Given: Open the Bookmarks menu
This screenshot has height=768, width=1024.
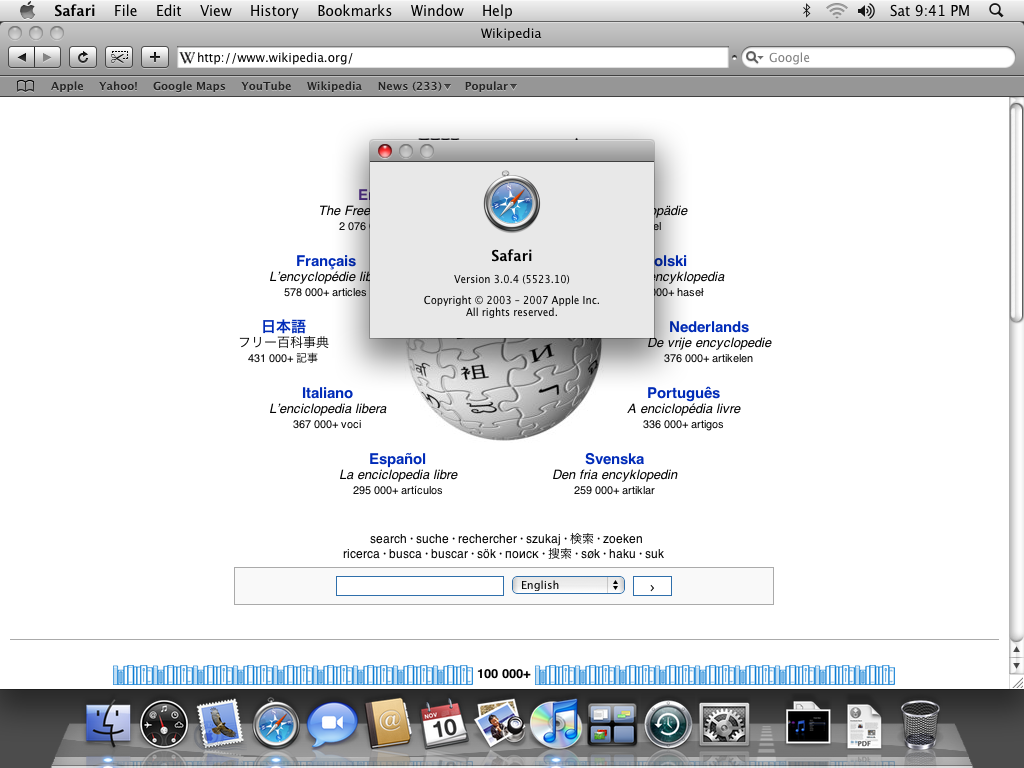Looking at the screenshot, I should coord(355,11).
